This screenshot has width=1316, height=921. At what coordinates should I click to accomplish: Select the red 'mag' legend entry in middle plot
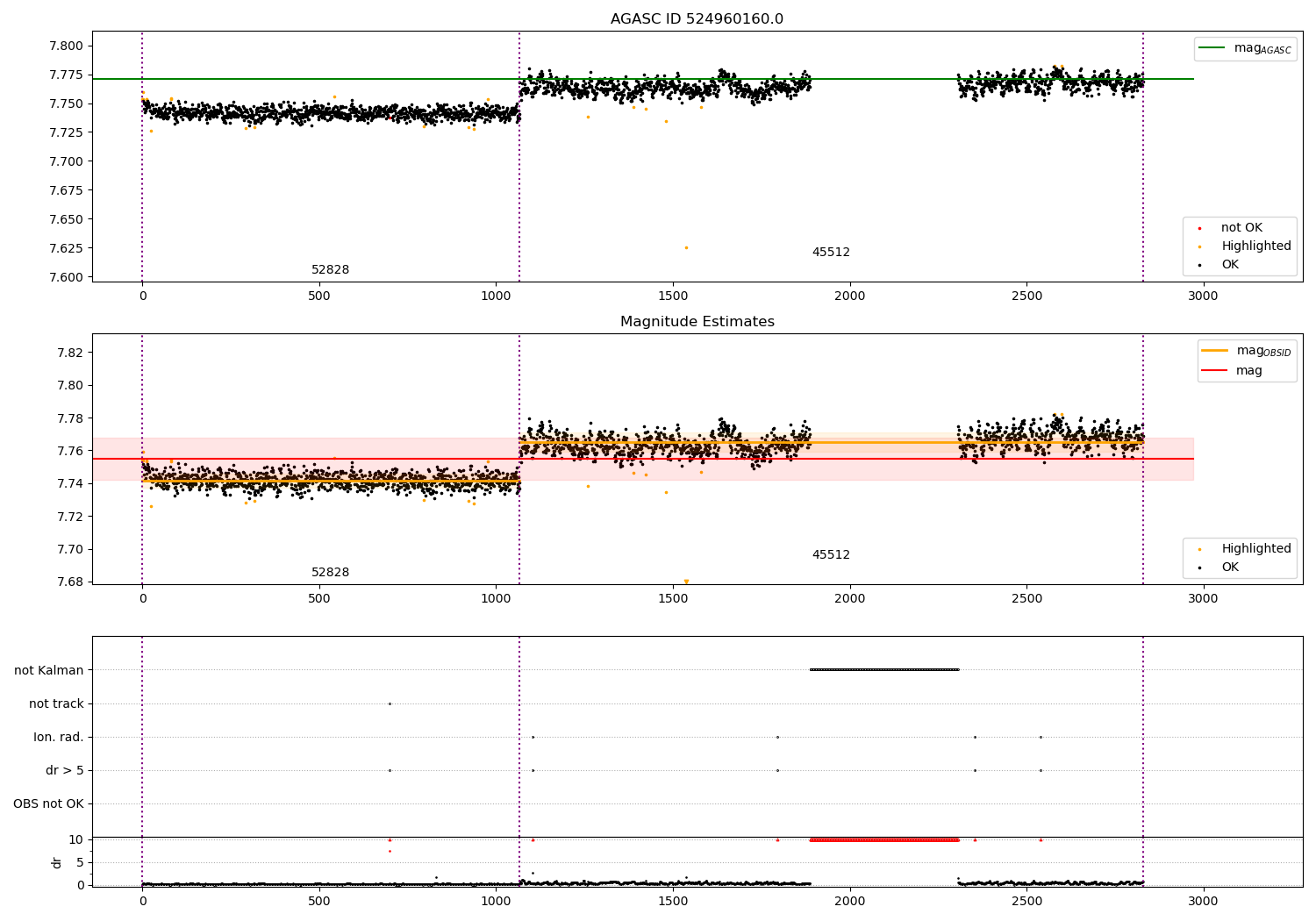click(1232, 371)
